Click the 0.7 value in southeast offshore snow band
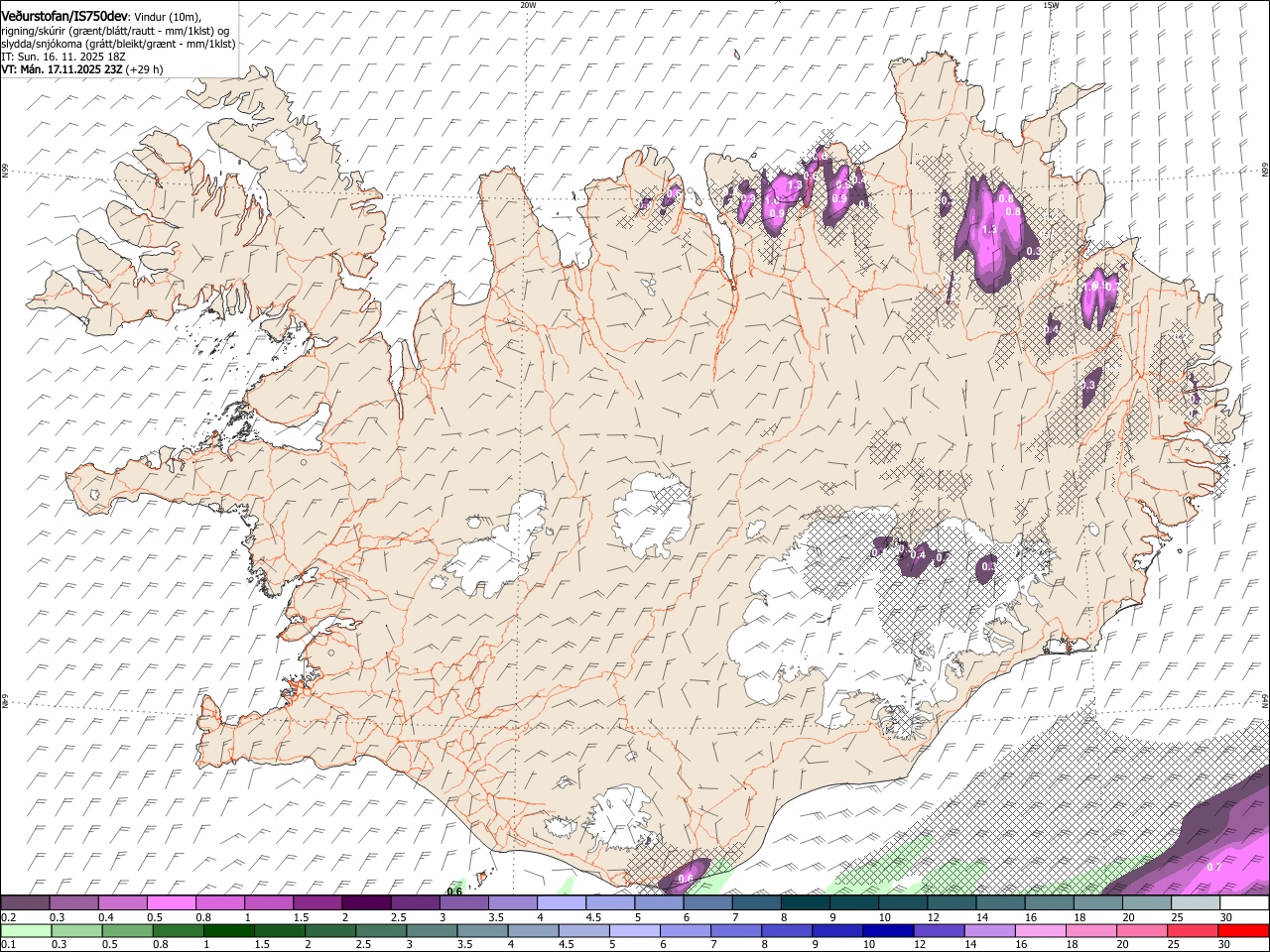 1213,867
